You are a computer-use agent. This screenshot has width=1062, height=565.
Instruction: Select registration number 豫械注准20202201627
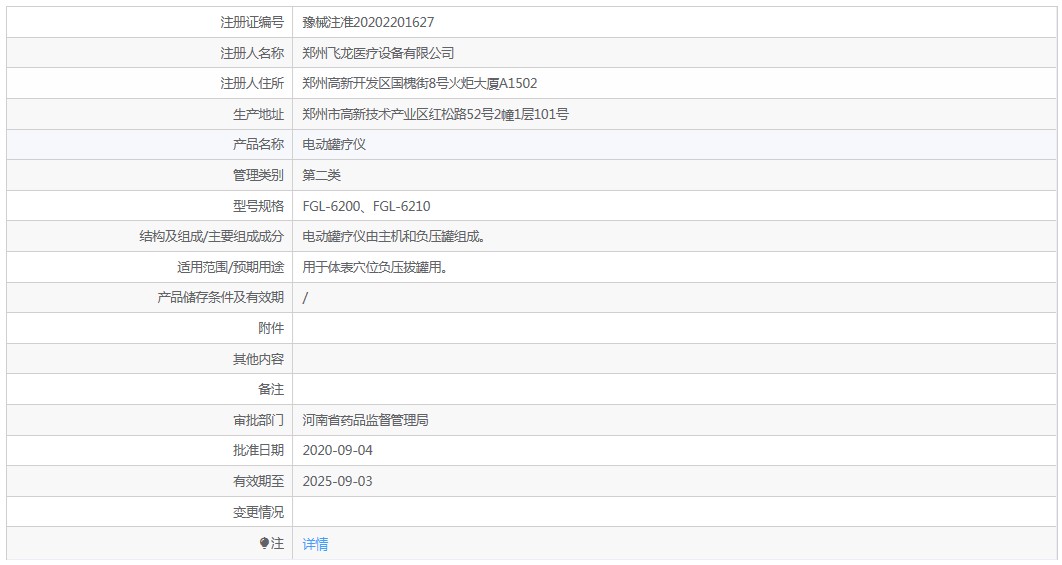click(368, 22)
